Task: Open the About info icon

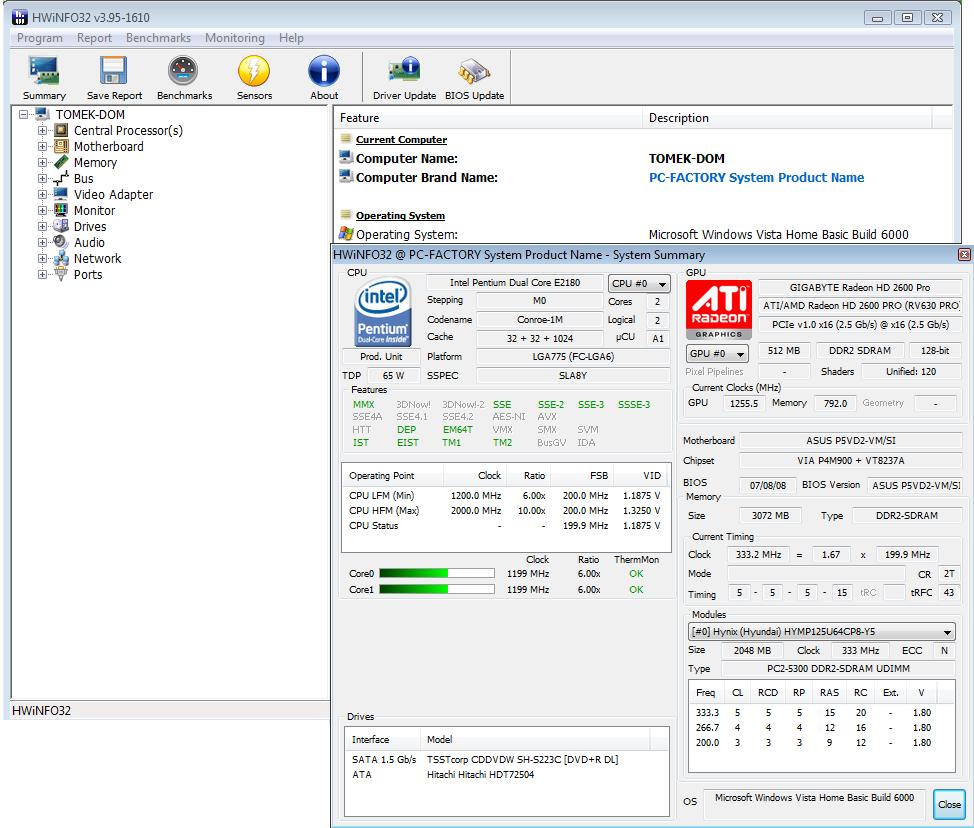Action: 324,71
